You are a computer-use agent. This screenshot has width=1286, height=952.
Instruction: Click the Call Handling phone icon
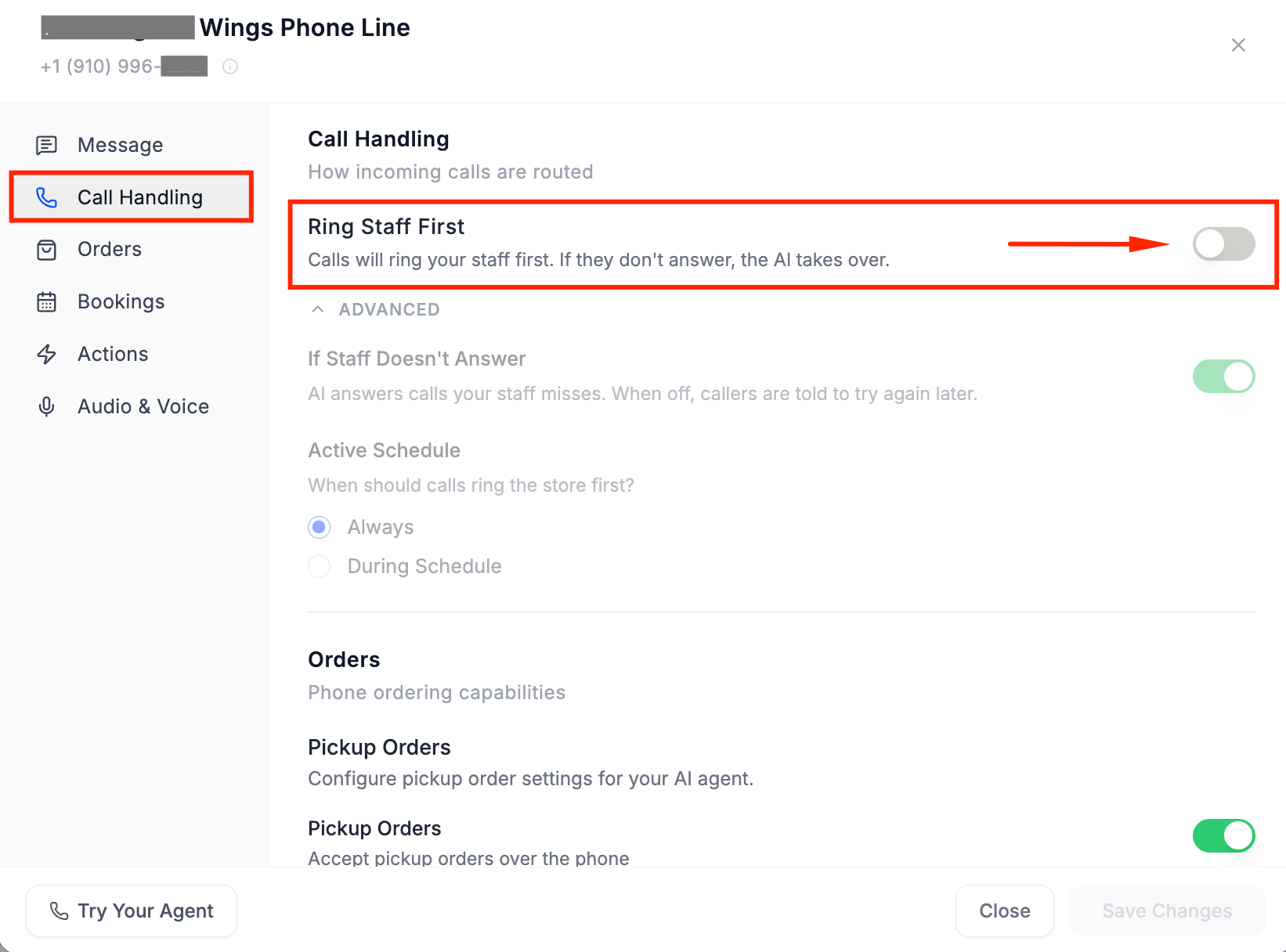pos(47,197)
